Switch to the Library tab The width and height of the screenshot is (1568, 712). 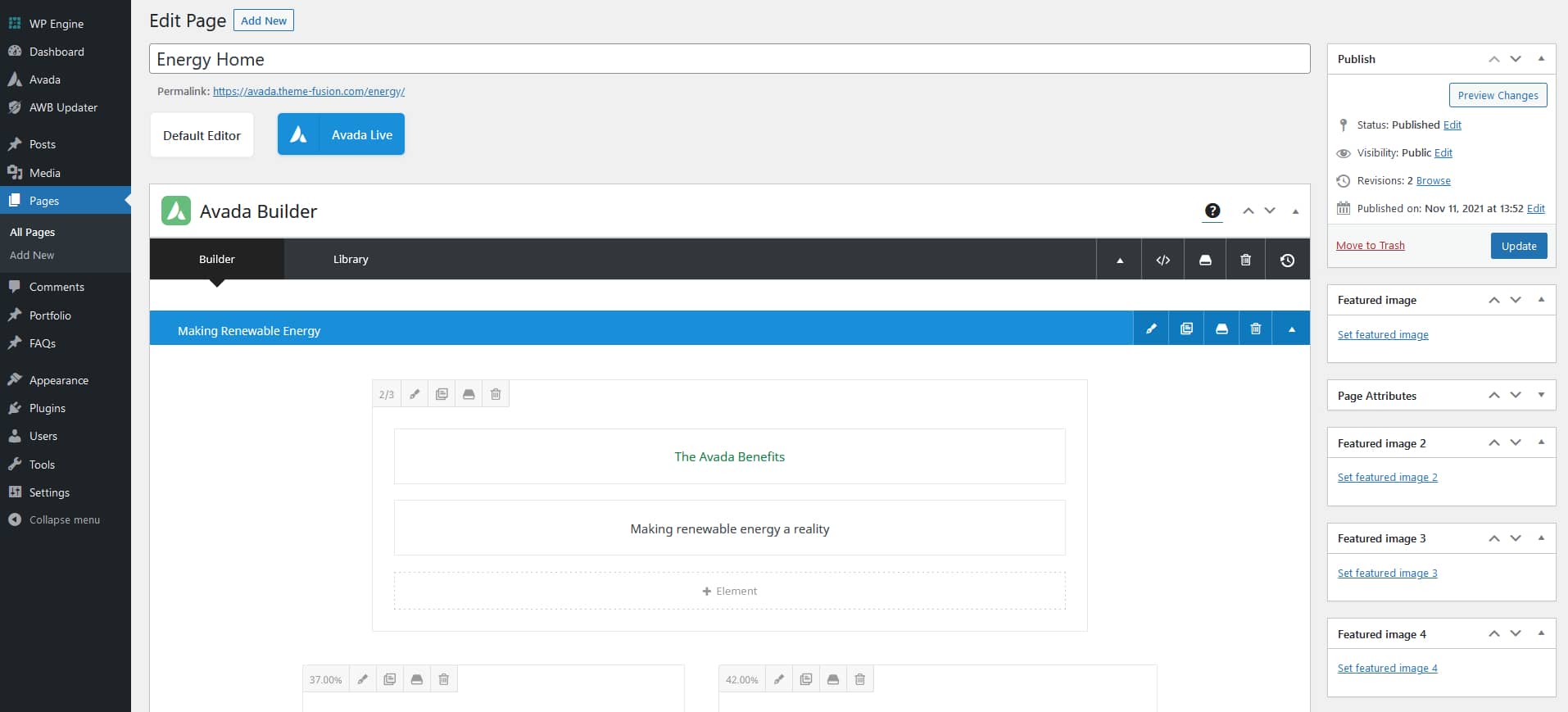coord(351,259)
